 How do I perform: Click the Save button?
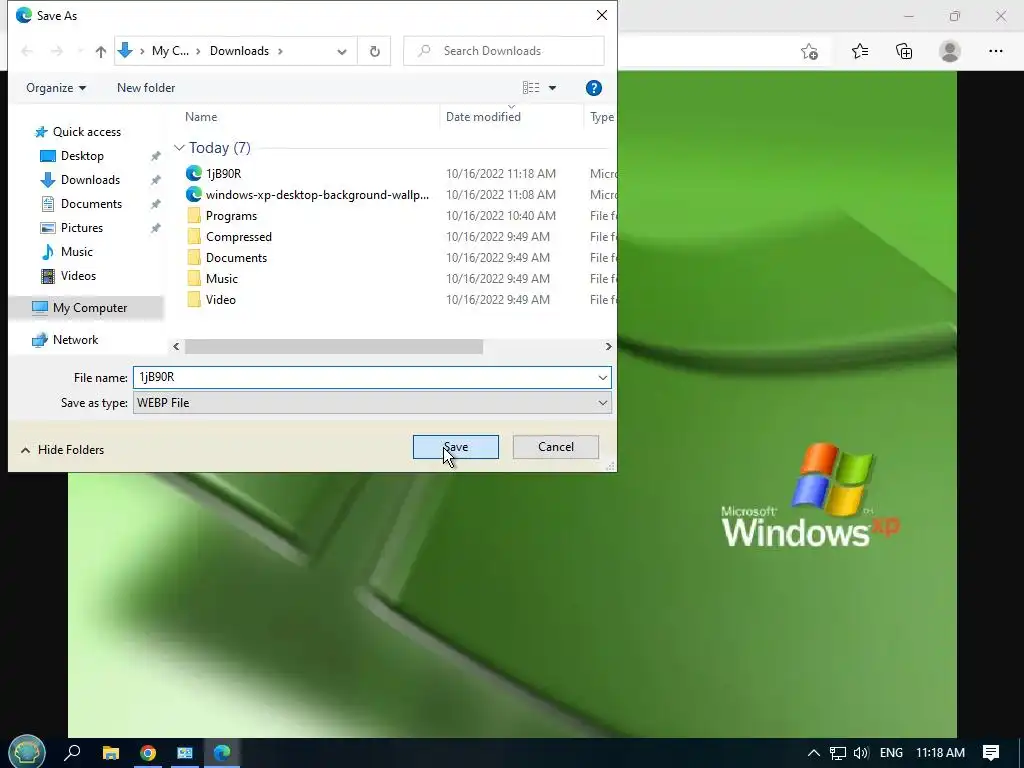(456, 447)
